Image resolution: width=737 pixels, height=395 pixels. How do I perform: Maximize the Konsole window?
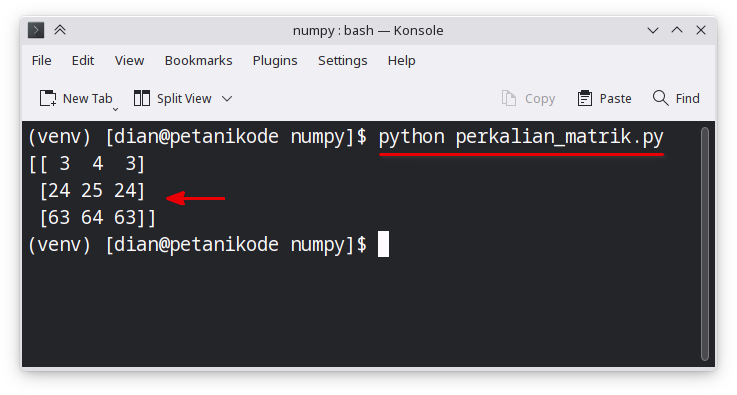pyautogui.click(x=677, y=30)
